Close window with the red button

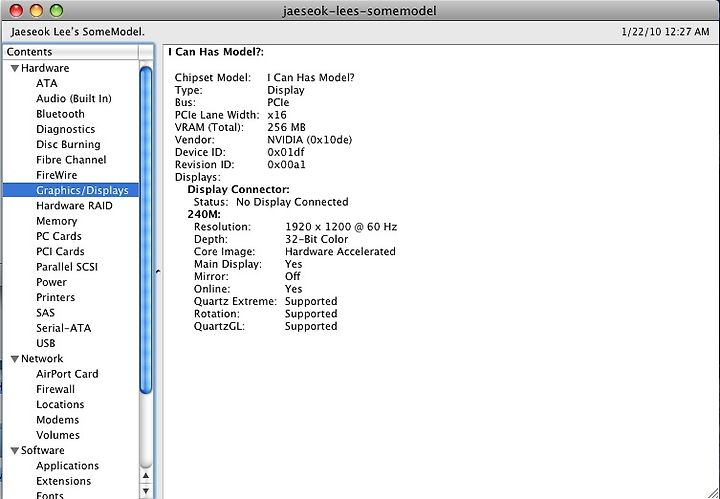[x=16, y=10]
